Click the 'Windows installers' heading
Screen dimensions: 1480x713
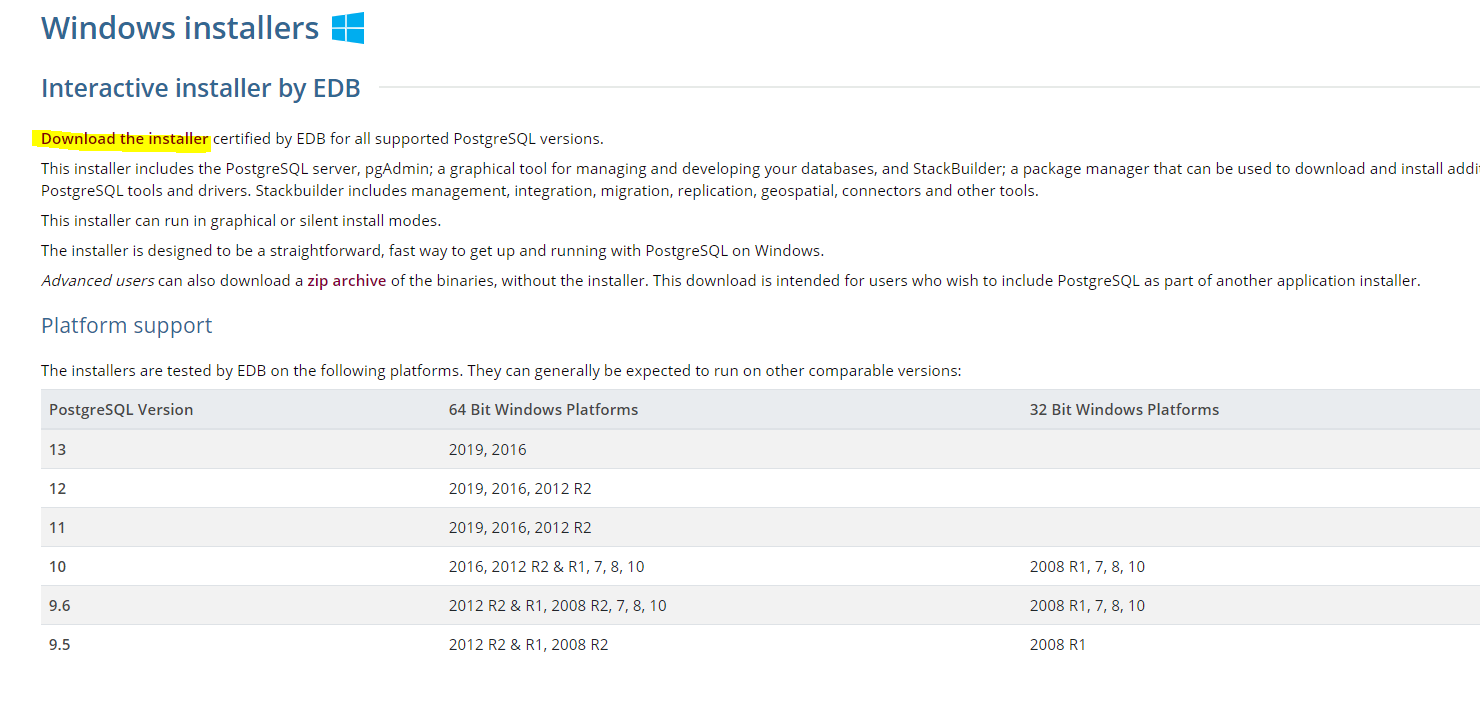click(180, 28)
